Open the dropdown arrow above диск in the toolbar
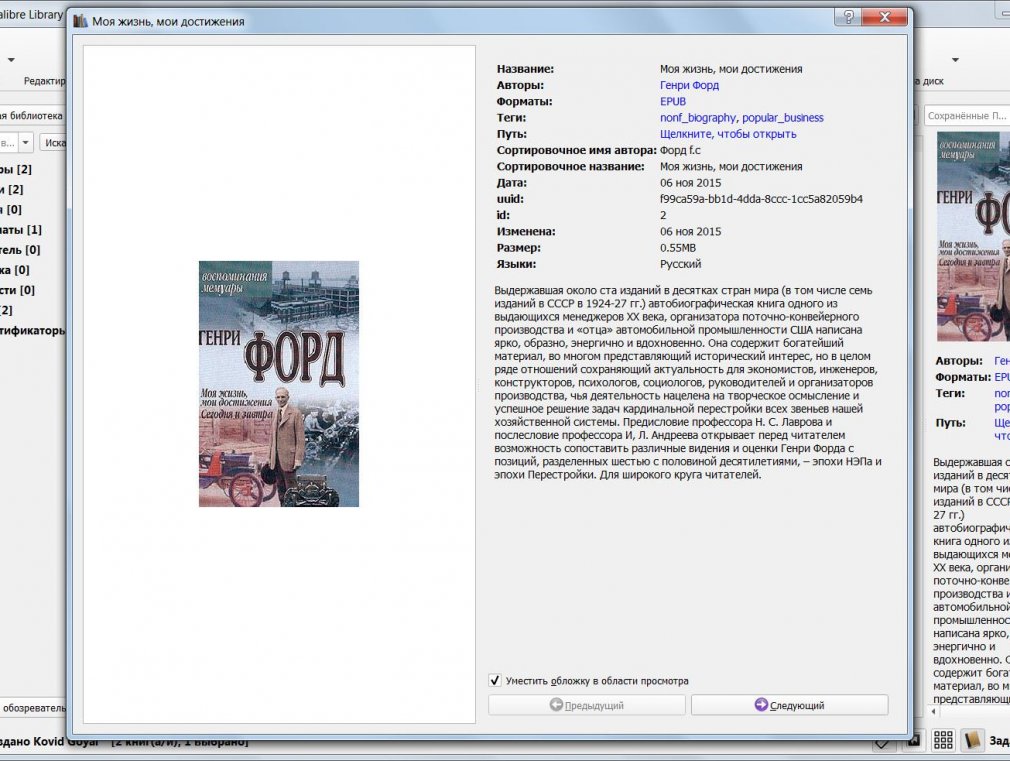The width and height of the screenshot is (1010, 761). pyautogui.click(x=955, y=60)
